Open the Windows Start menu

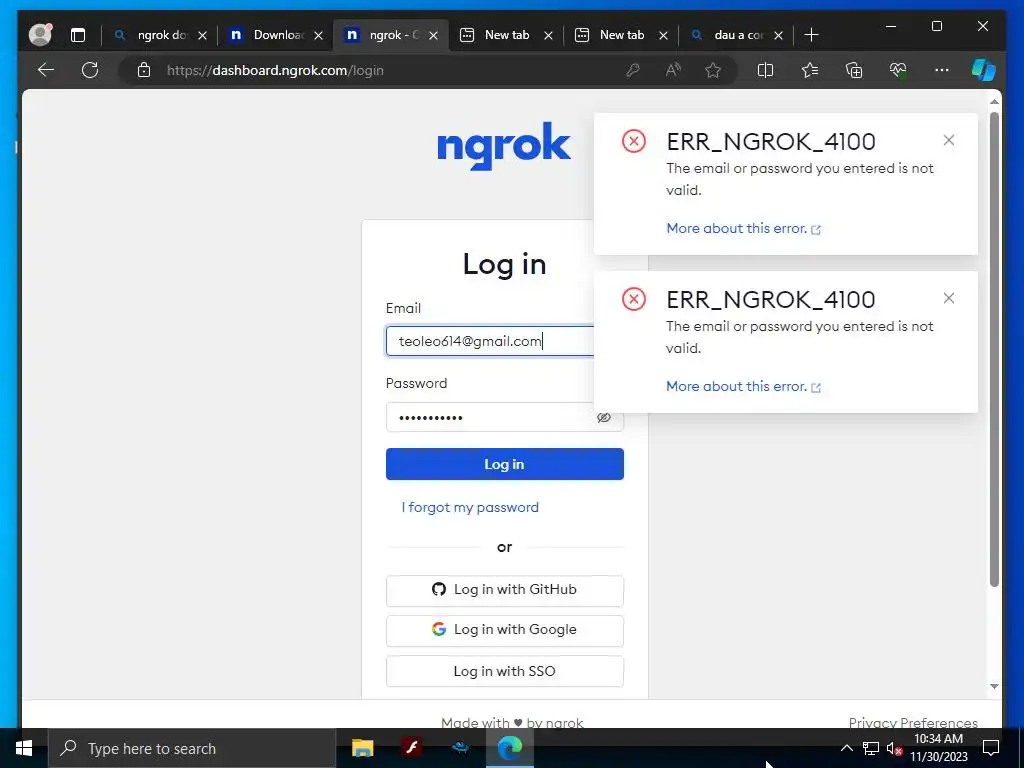pos(24,748)
